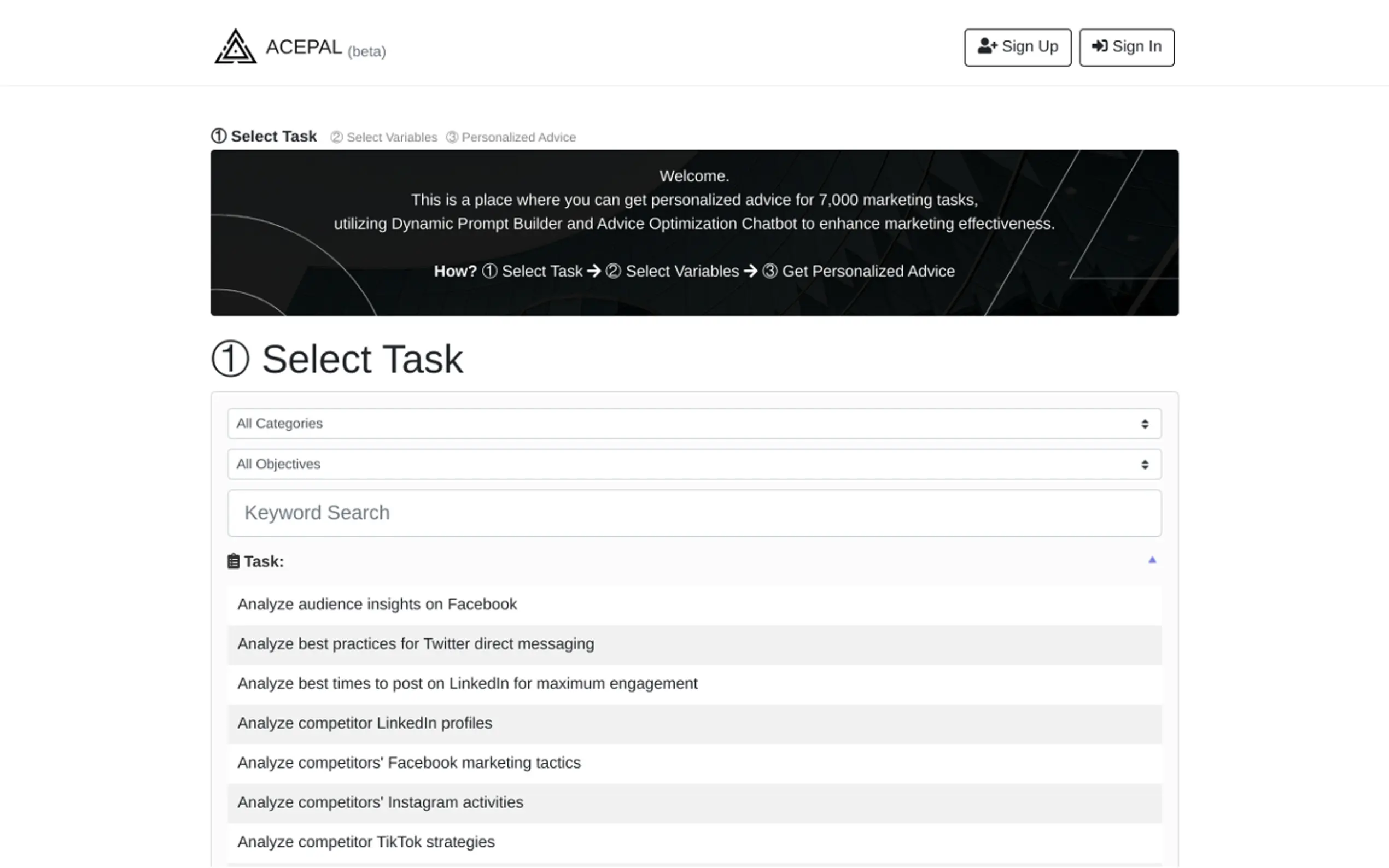Click the ACEPAL triangle logo icon

[x=235, y=46]
